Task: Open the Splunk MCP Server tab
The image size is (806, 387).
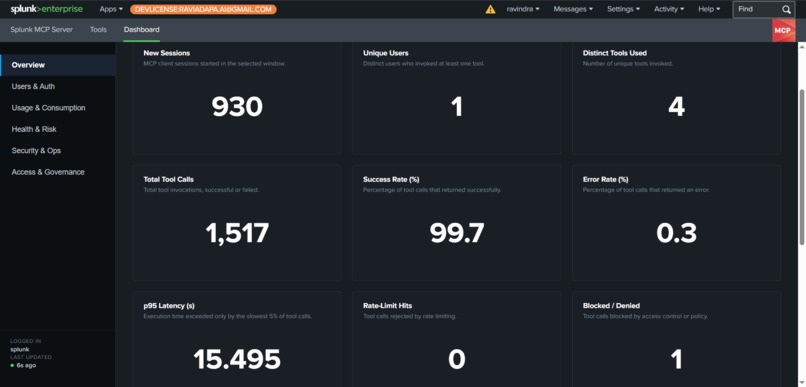Action: coord(42,29)
